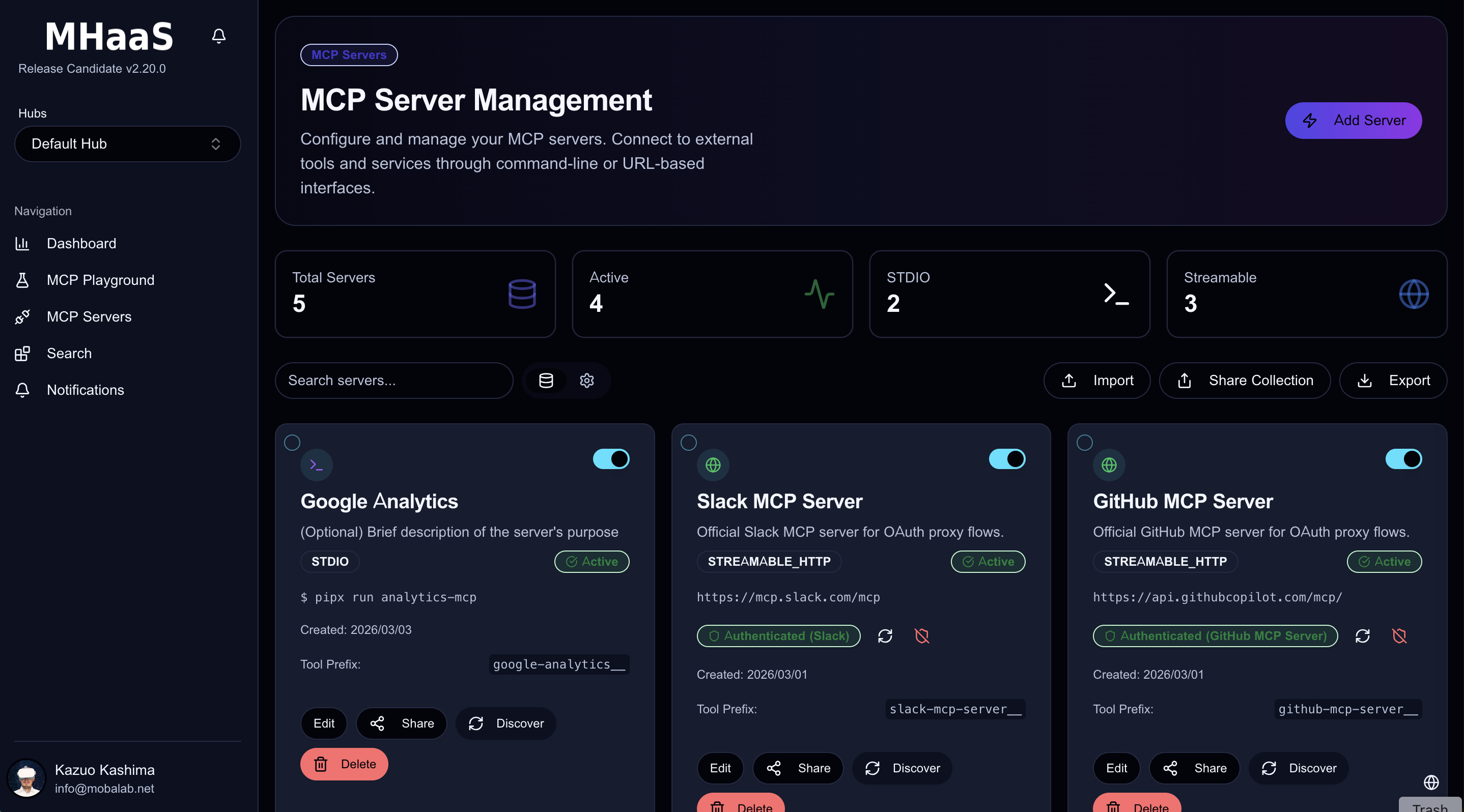
Task: Focus the Search servers input field
Action: coord(394,381)
